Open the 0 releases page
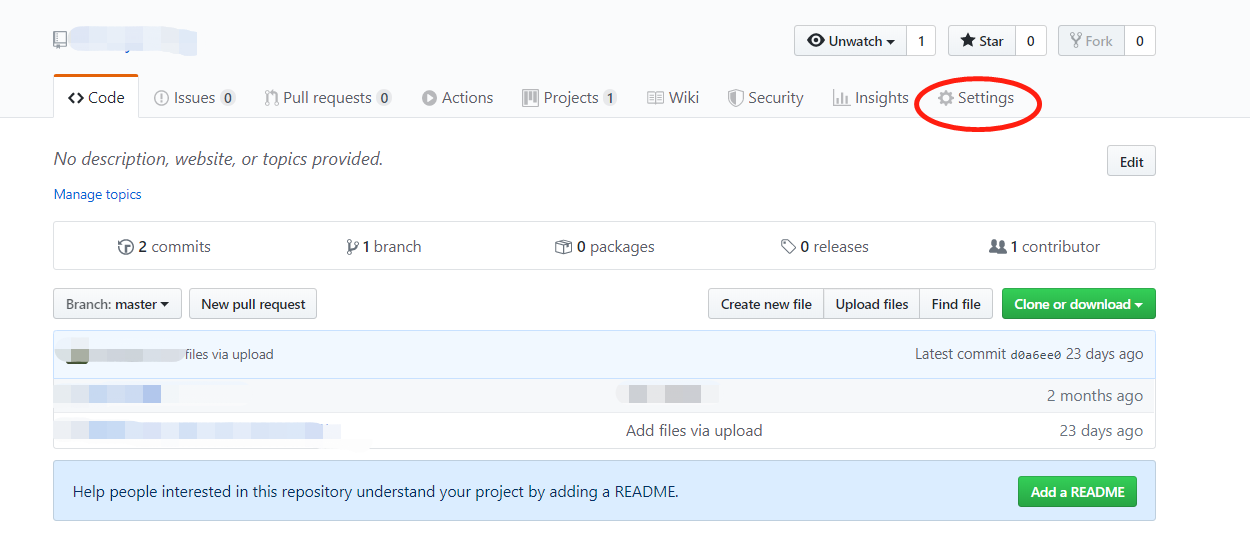1250x560 pixels. (825, 246)
